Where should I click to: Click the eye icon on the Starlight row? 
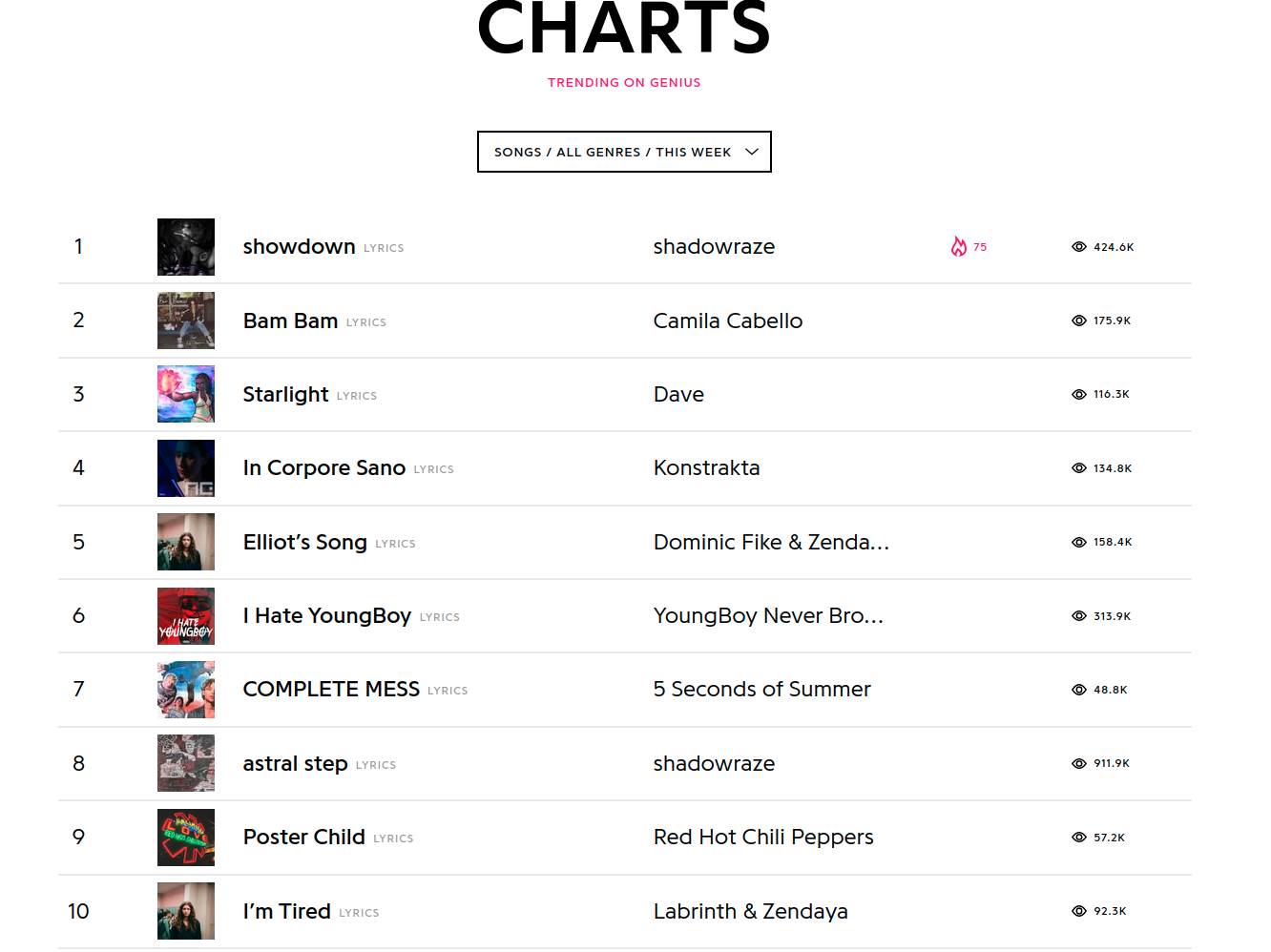(x=1079, y=394)
